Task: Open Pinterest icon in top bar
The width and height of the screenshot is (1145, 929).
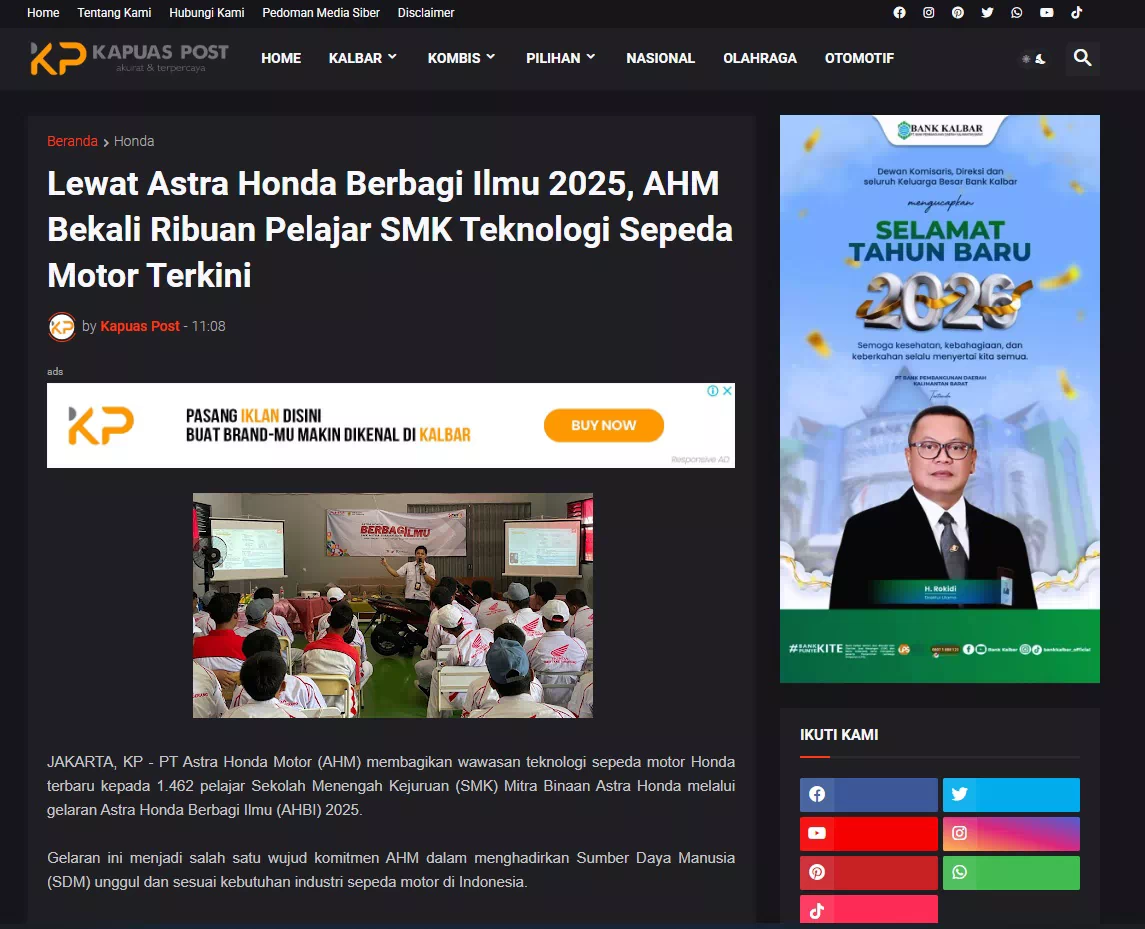Action: tap(957, 12)
